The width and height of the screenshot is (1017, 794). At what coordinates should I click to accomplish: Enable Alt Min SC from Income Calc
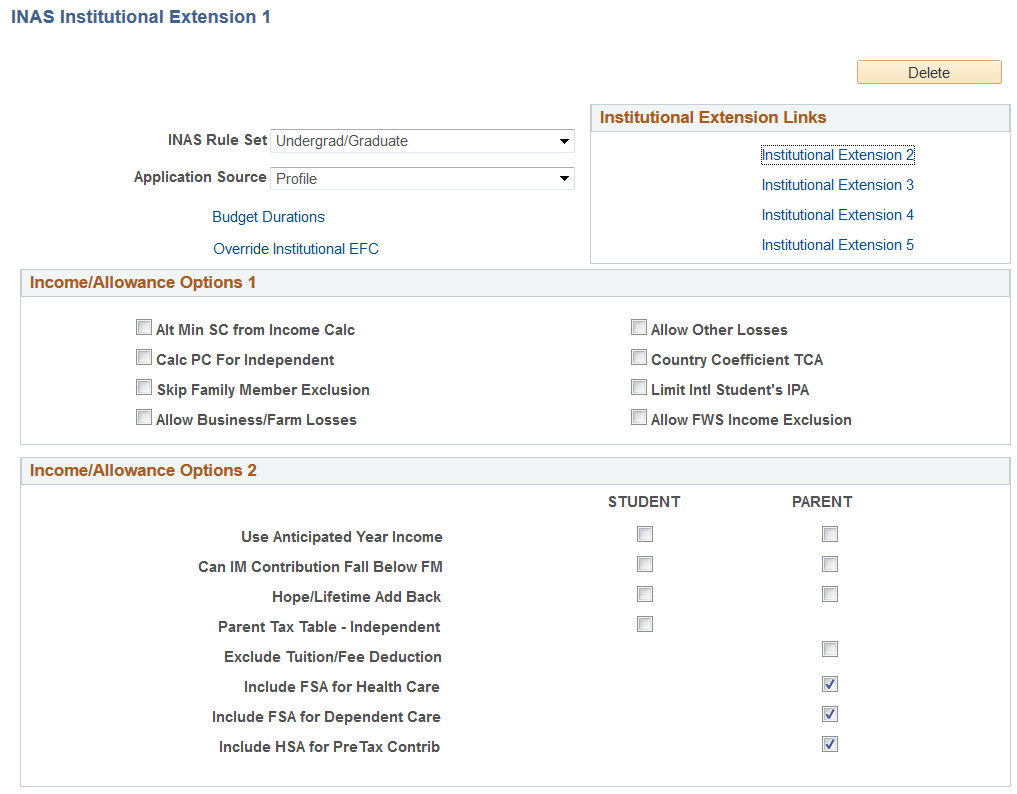pyautogui.click(x=144, y=328)
